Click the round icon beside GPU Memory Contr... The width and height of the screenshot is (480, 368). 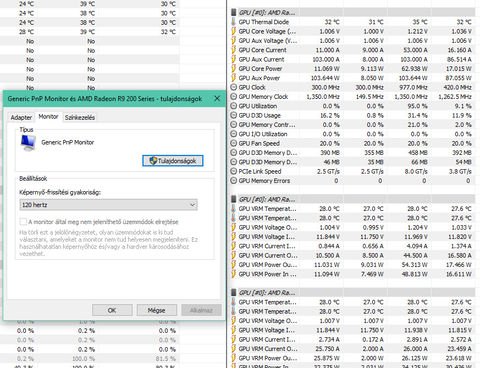point(233,125)
